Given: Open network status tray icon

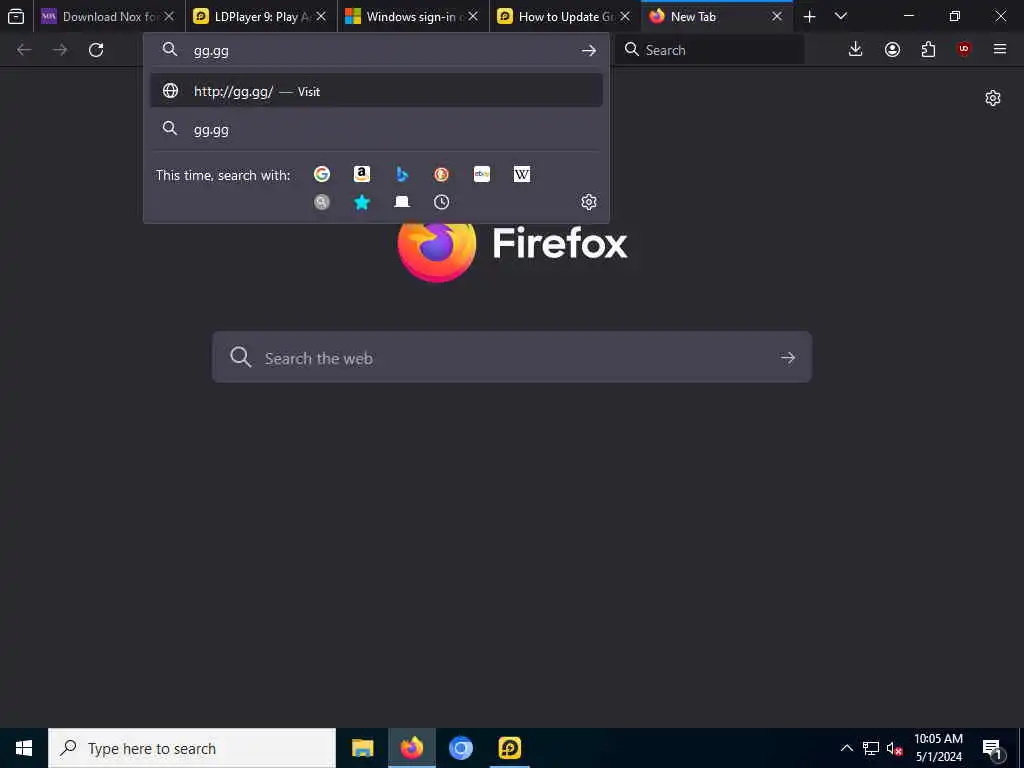Looking at the screenshot, I should click(x=871, y=748).
